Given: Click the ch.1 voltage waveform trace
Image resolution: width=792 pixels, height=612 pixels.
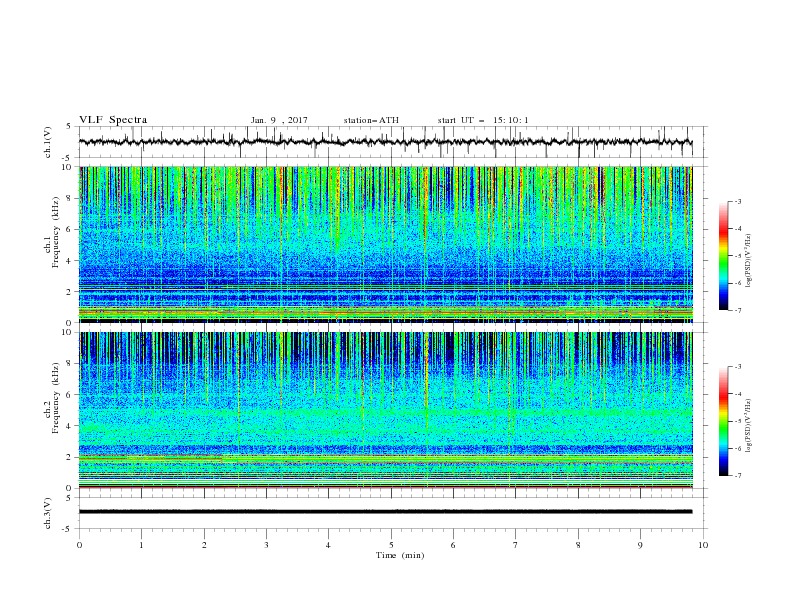Looking at the screenshot, I should (x=385, y=142).
